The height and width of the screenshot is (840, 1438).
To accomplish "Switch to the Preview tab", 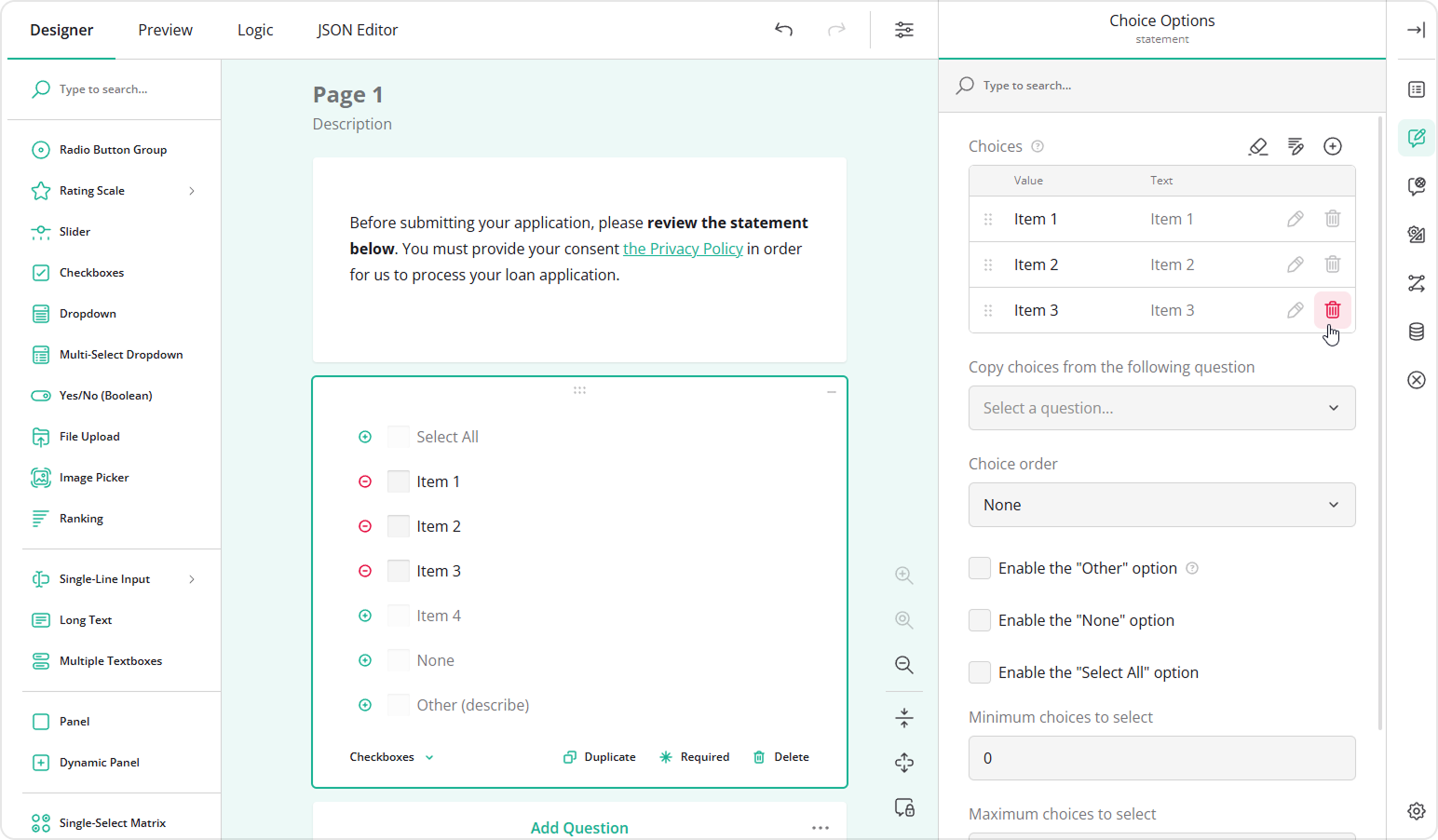I will (165, 30).
